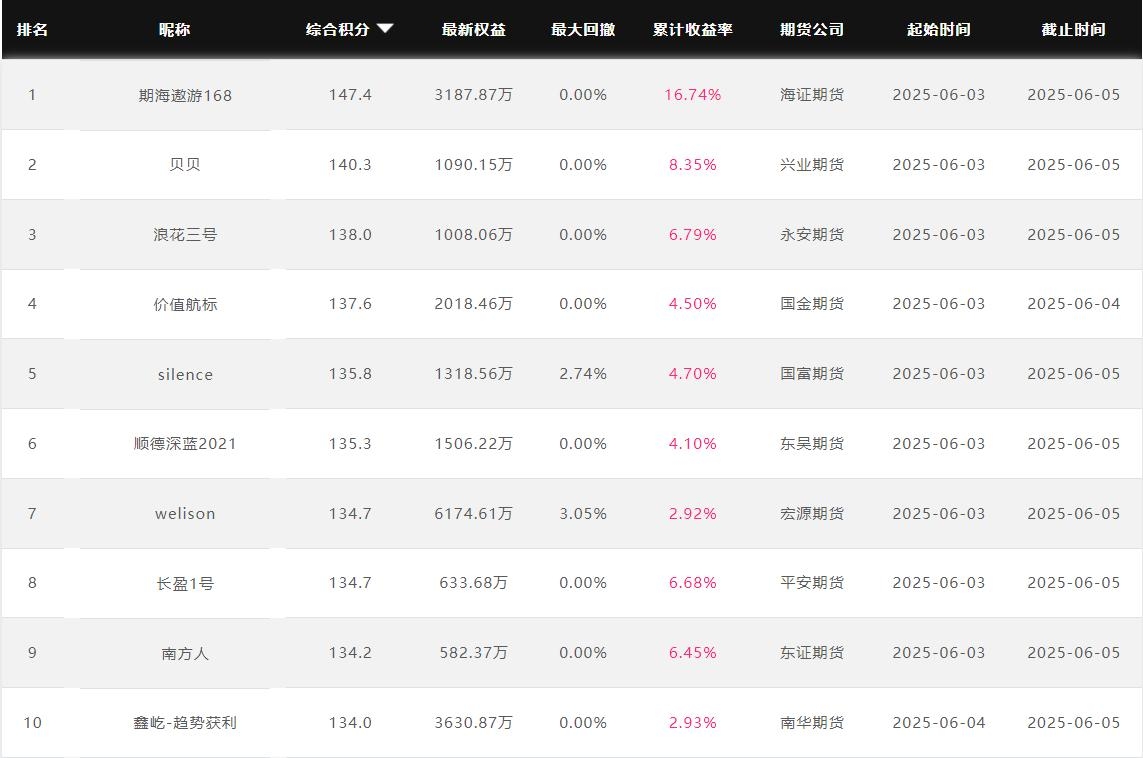Click the score 138.0

(350, 235)
